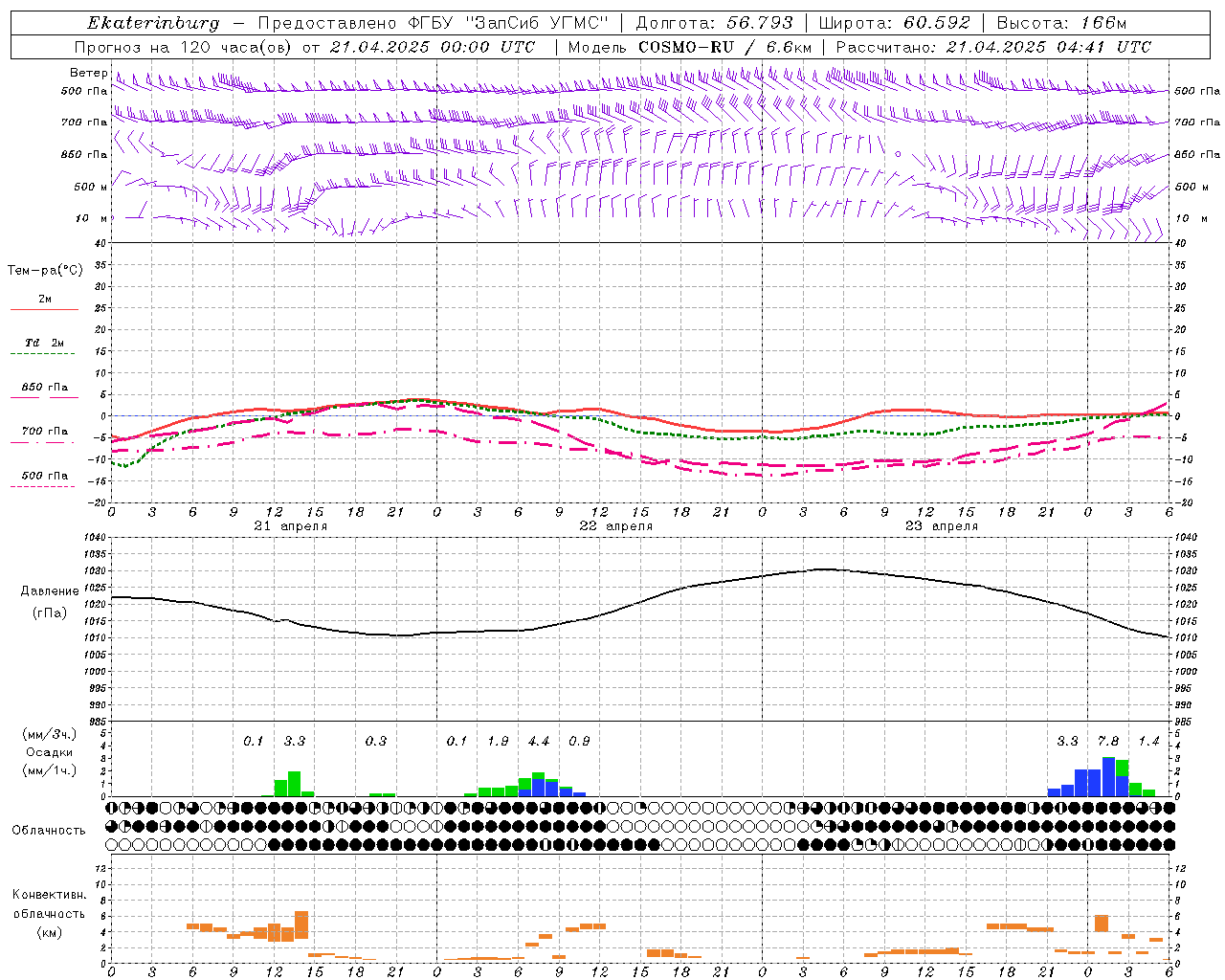
Task: Click the 'Тем-ра(°C)' temperature legend heading
Action: (45, 271)
